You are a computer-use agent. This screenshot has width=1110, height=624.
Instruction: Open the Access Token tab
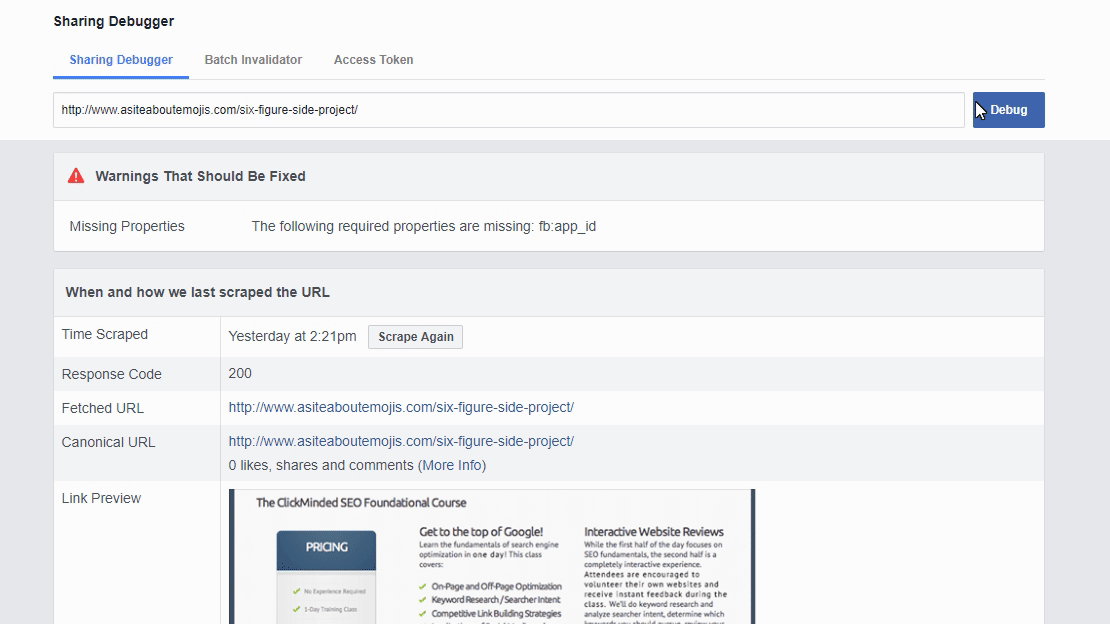(x=373, y=60)
